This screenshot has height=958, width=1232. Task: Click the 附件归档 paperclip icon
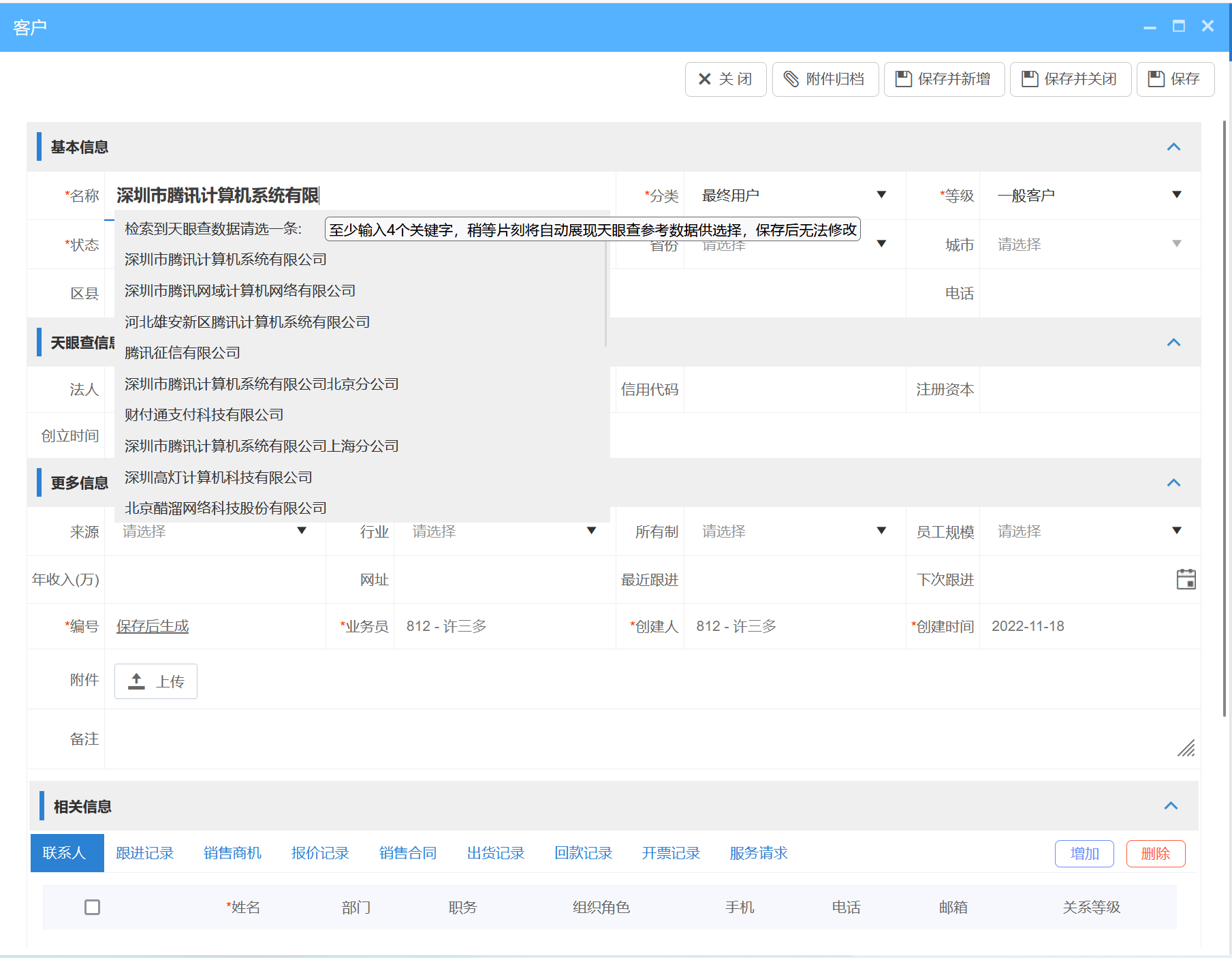pyautogui.click(x=791, y=79)
